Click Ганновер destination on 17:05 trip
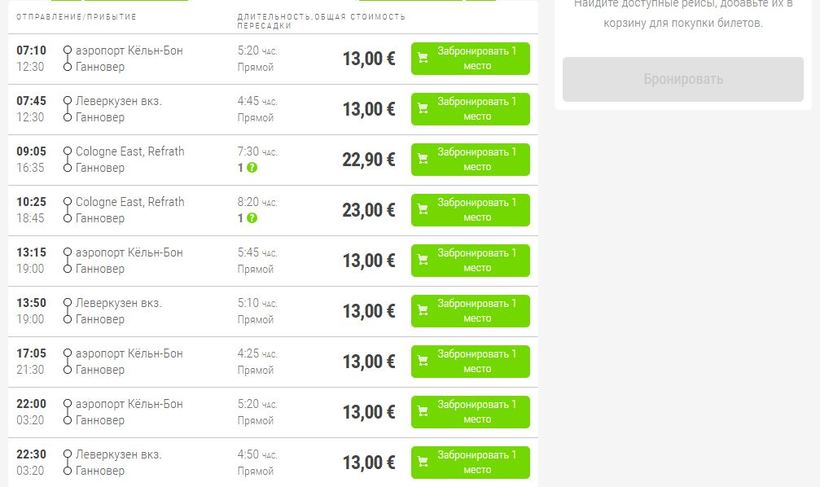The image size is (820, 487). click(x=100, y=369)
